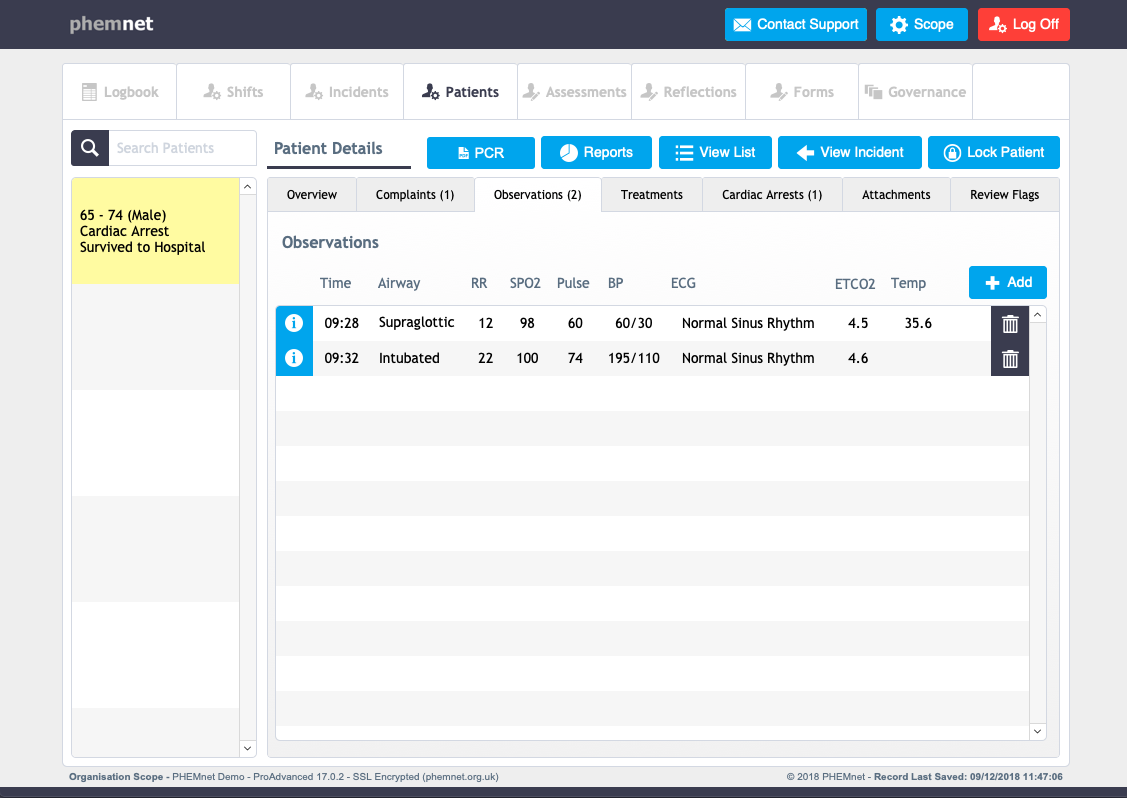Add a new observation
This screenshot has width=1127, height=798.
point(1008,283)
